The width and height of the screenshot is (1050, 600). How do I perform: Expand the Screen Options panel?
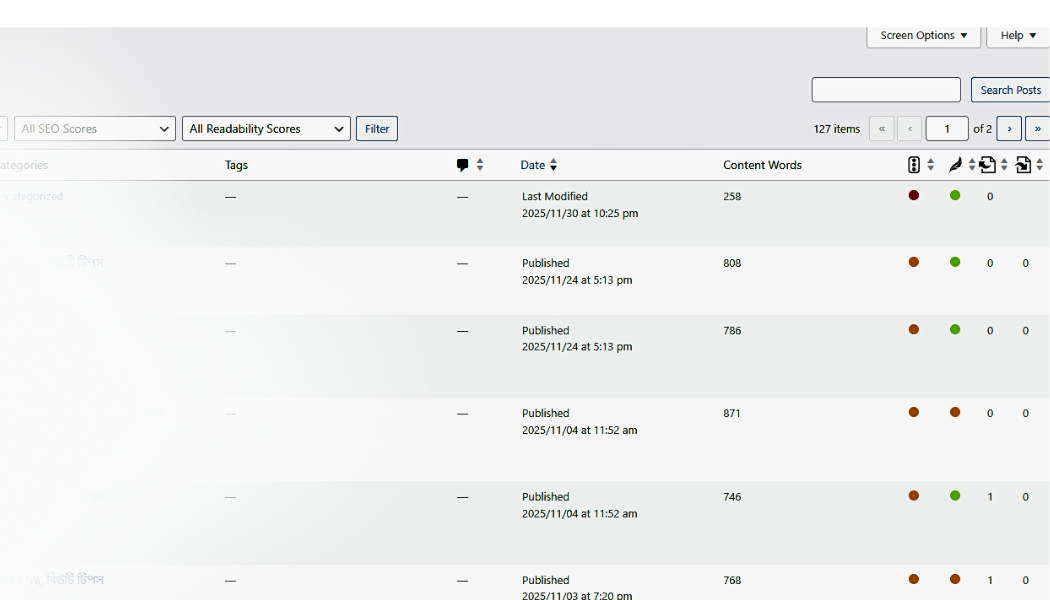click(x=923, y=36)
